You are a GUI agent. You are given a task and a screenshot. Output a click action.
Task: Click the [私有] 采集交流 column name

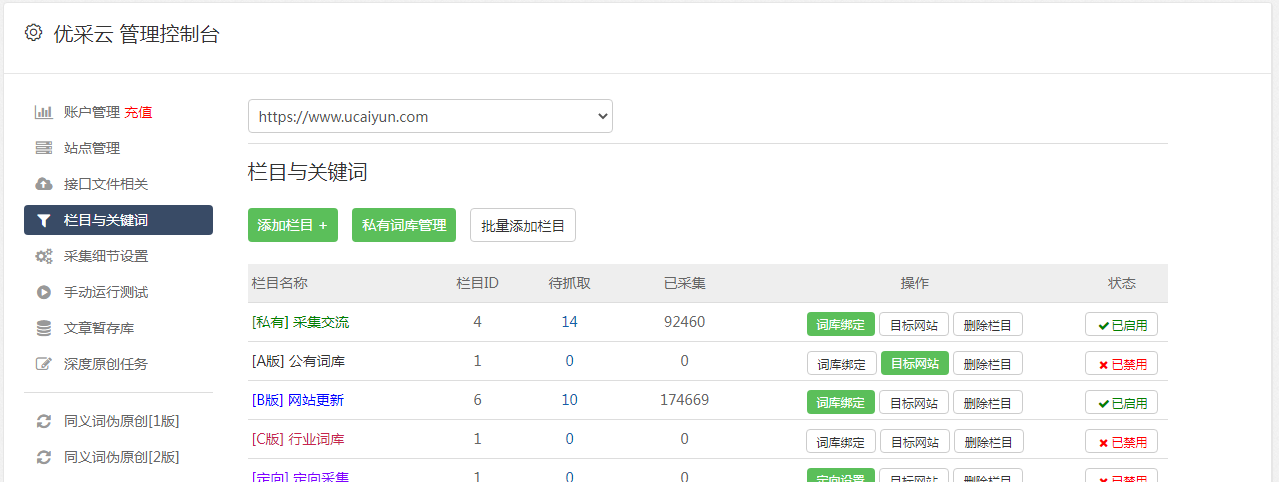pos(300,322)
